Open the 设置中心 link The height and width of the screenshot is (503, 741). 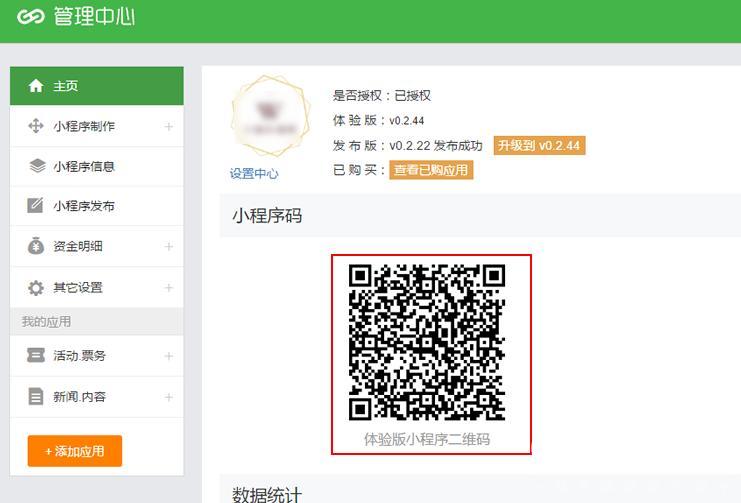254,173
